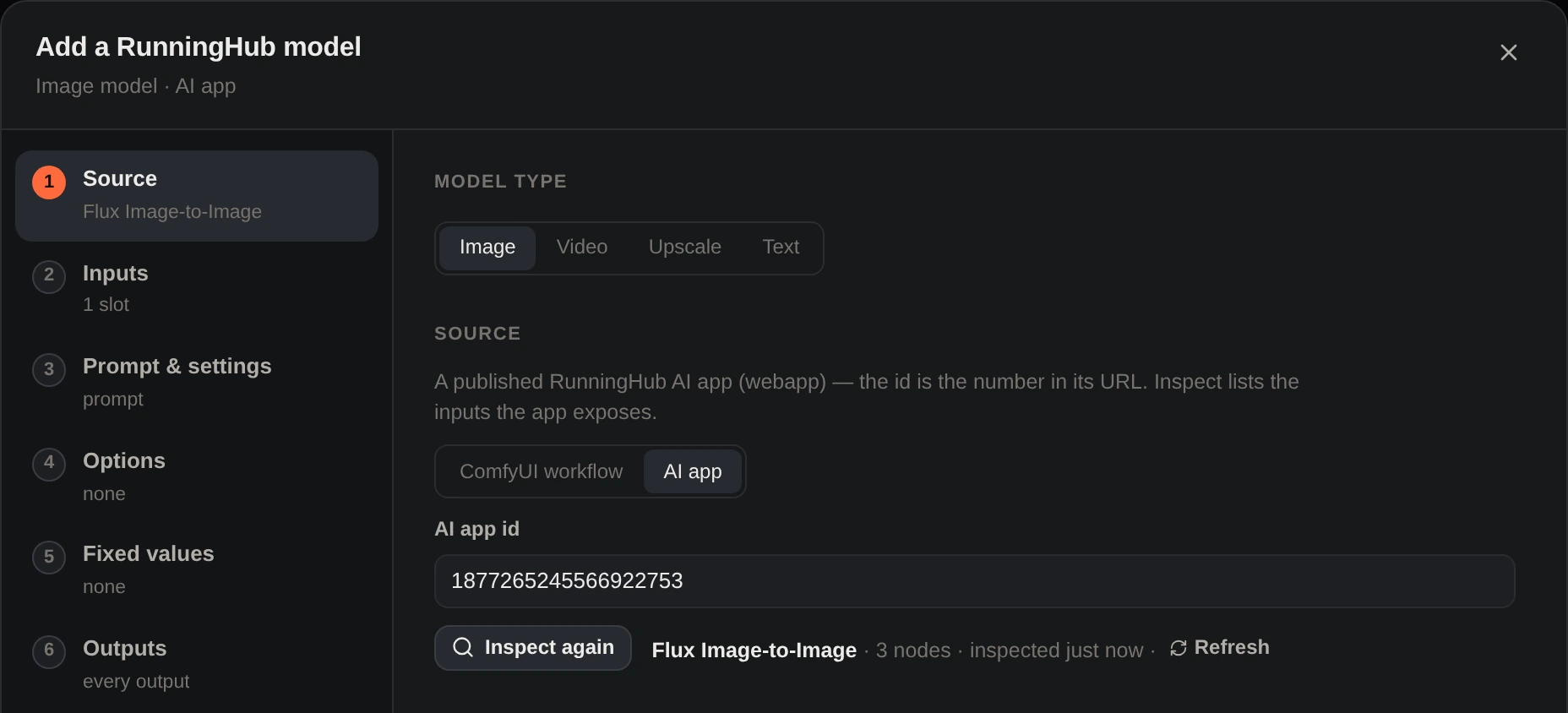Click the 'none' text under Options
Image resolution: width=1568 pixels, height=713 pixels.
(104, 494)
